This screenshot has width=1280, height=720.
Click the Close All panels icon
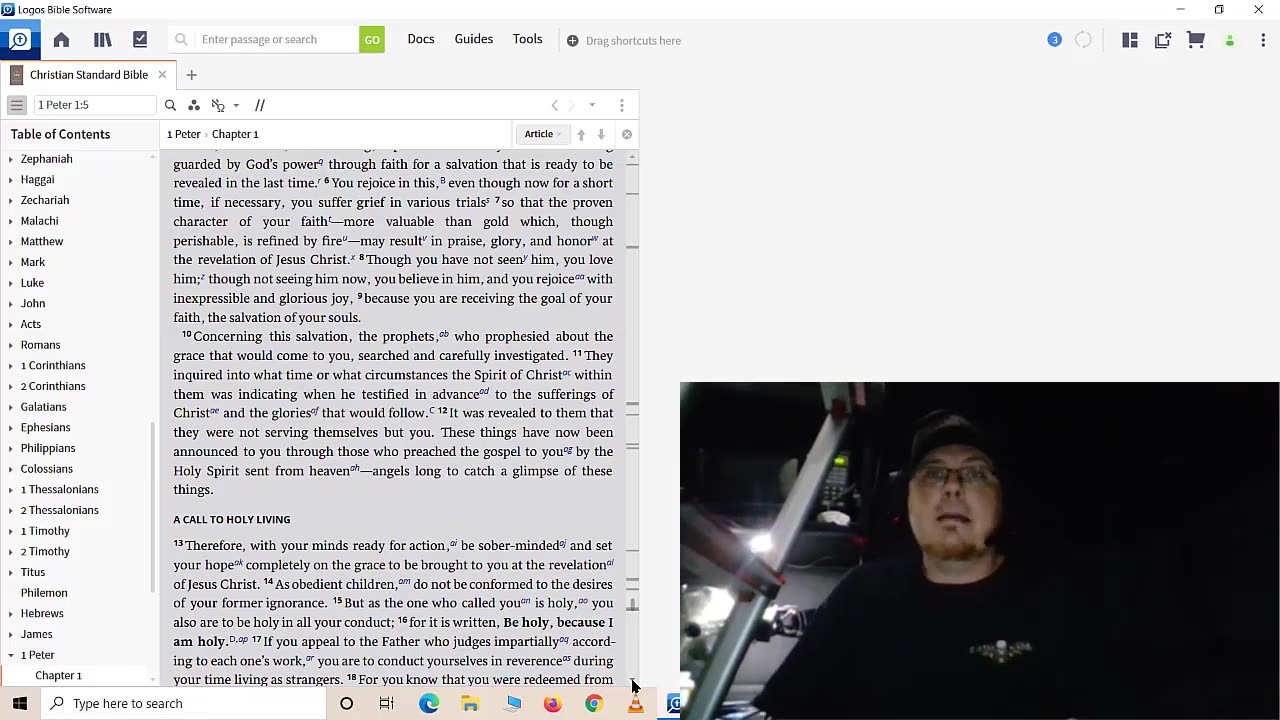[1163, 40]
